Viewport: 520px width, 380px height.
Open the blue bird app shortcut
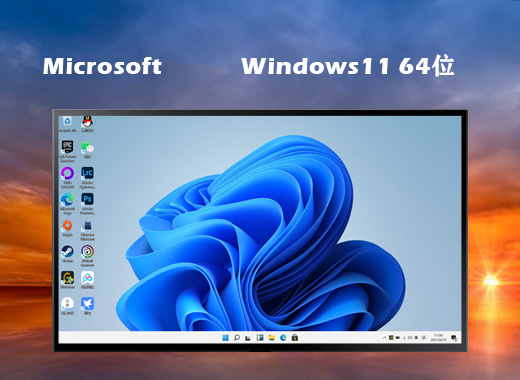[87, 306]
